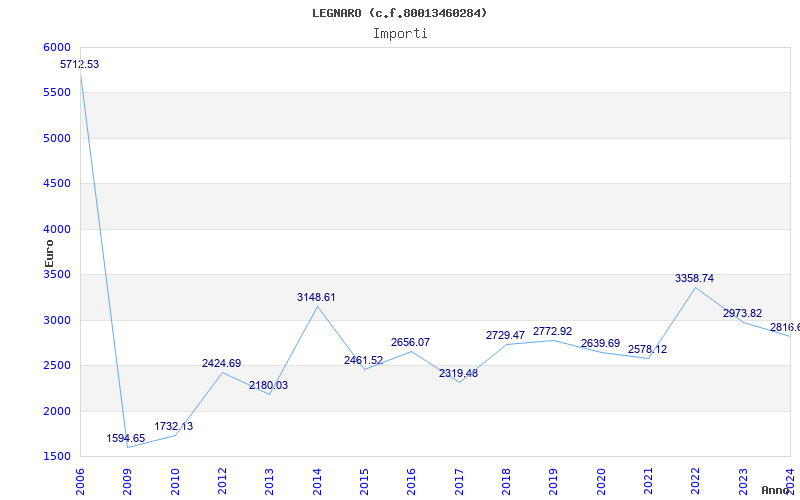Click the 2012 x-axis year label
The width and height of the screenshot is (800, 500).
tap(222, 482)
